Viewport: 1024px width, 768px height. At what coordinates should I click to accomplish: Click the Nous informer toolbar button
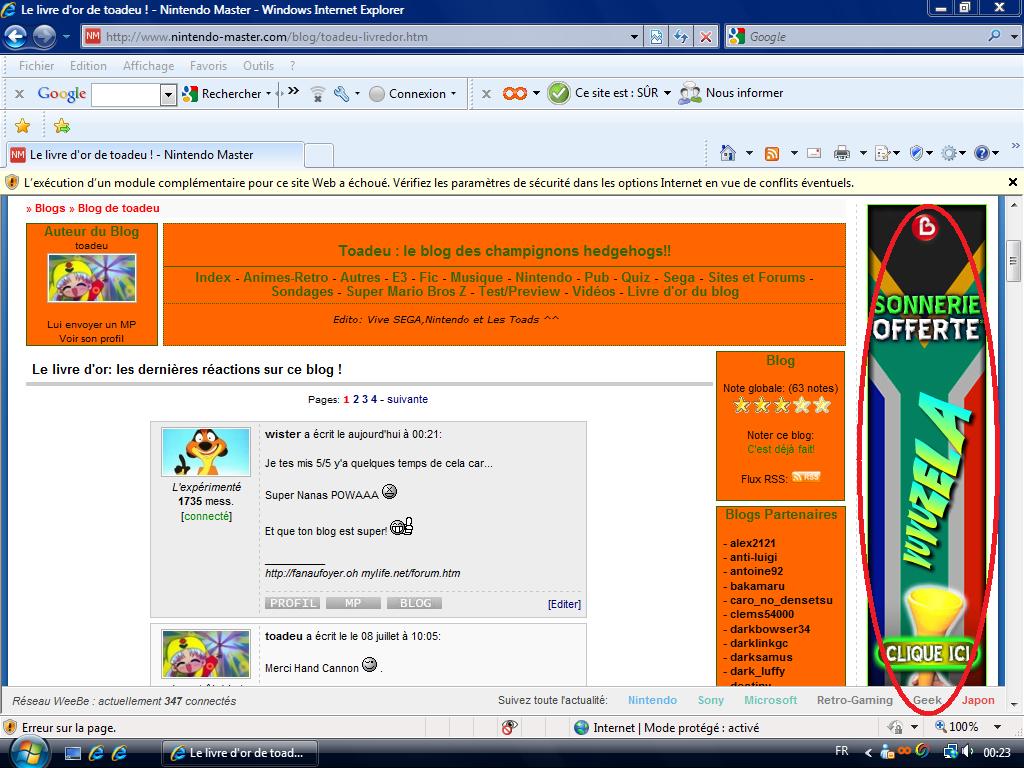[x=731, y=93]
